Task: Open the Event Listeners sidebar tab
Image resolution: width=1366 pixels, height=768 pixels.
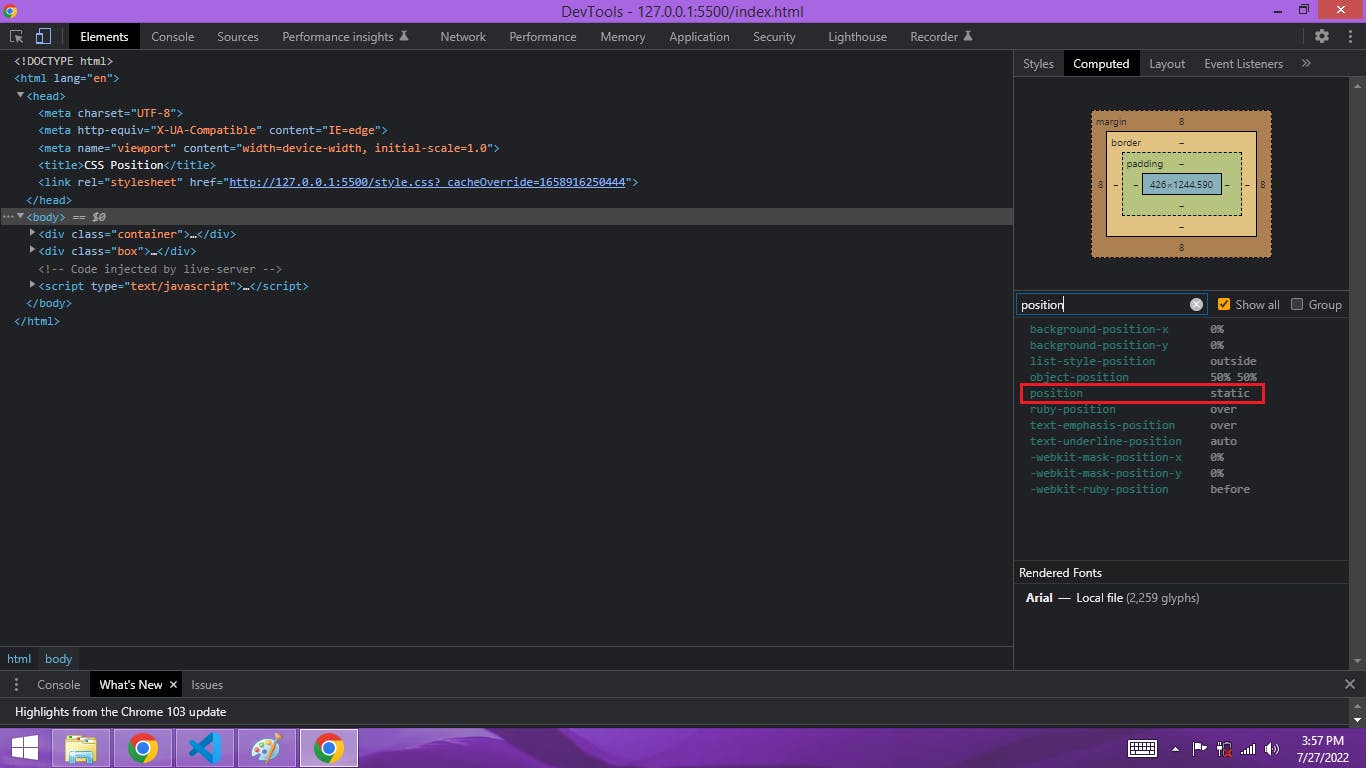Action: 1243,63
